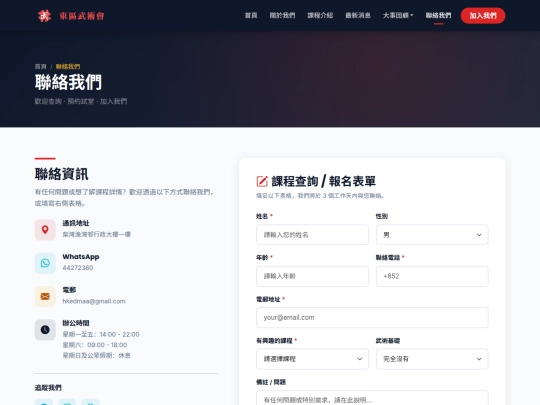The image size is (540, 405).
Task: Click the pencil edit icon beside 課程查詢
Action: pyautogui.click(x=262, y=181)
